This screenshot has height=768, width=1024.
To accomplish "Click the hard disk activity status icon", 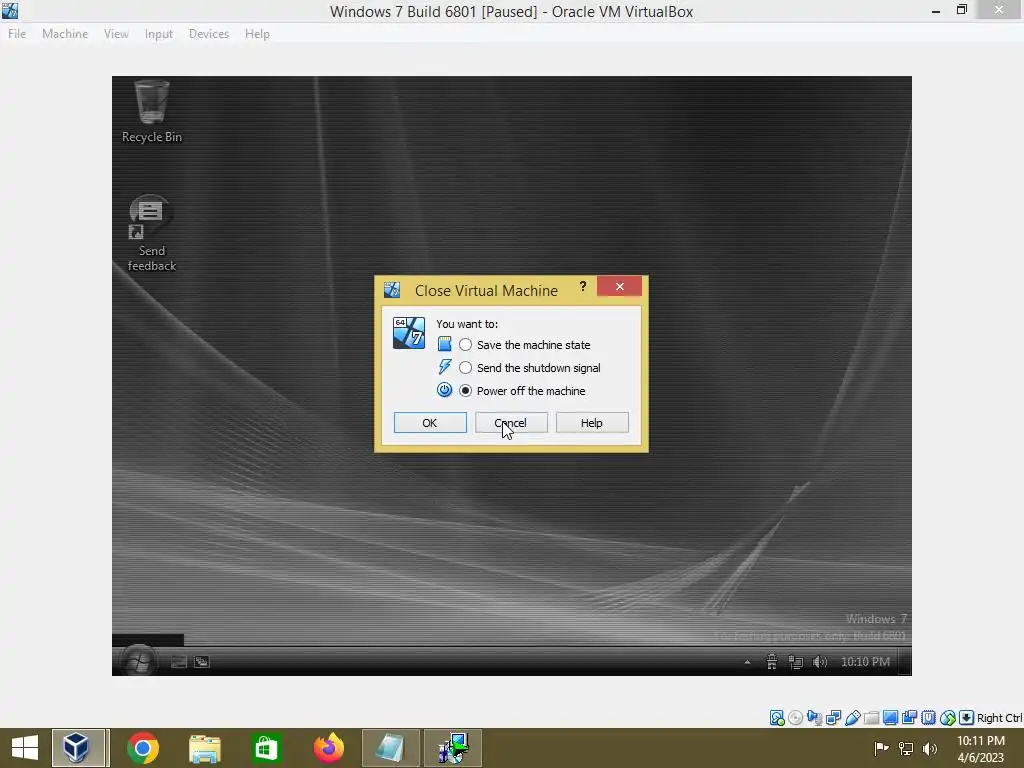I will [776, 718].
